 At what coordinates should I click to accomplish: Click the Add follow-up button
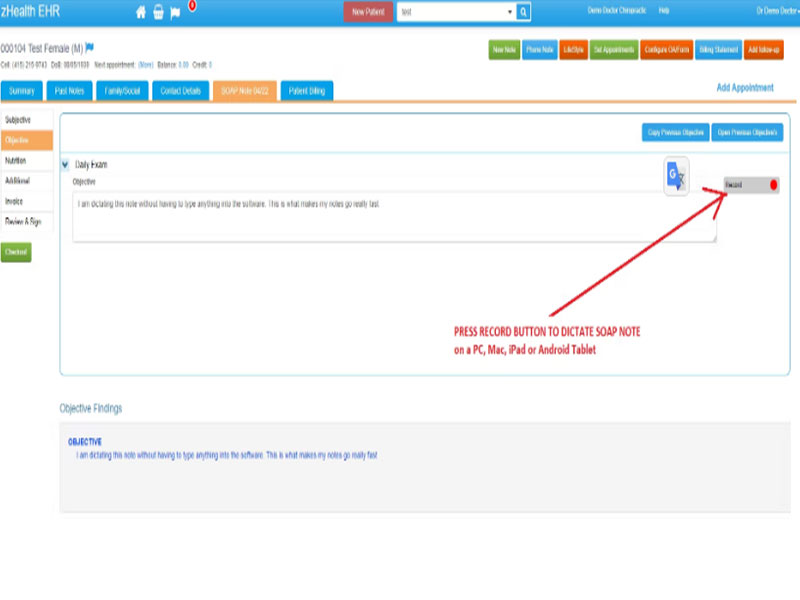click(x=763, y=49)
